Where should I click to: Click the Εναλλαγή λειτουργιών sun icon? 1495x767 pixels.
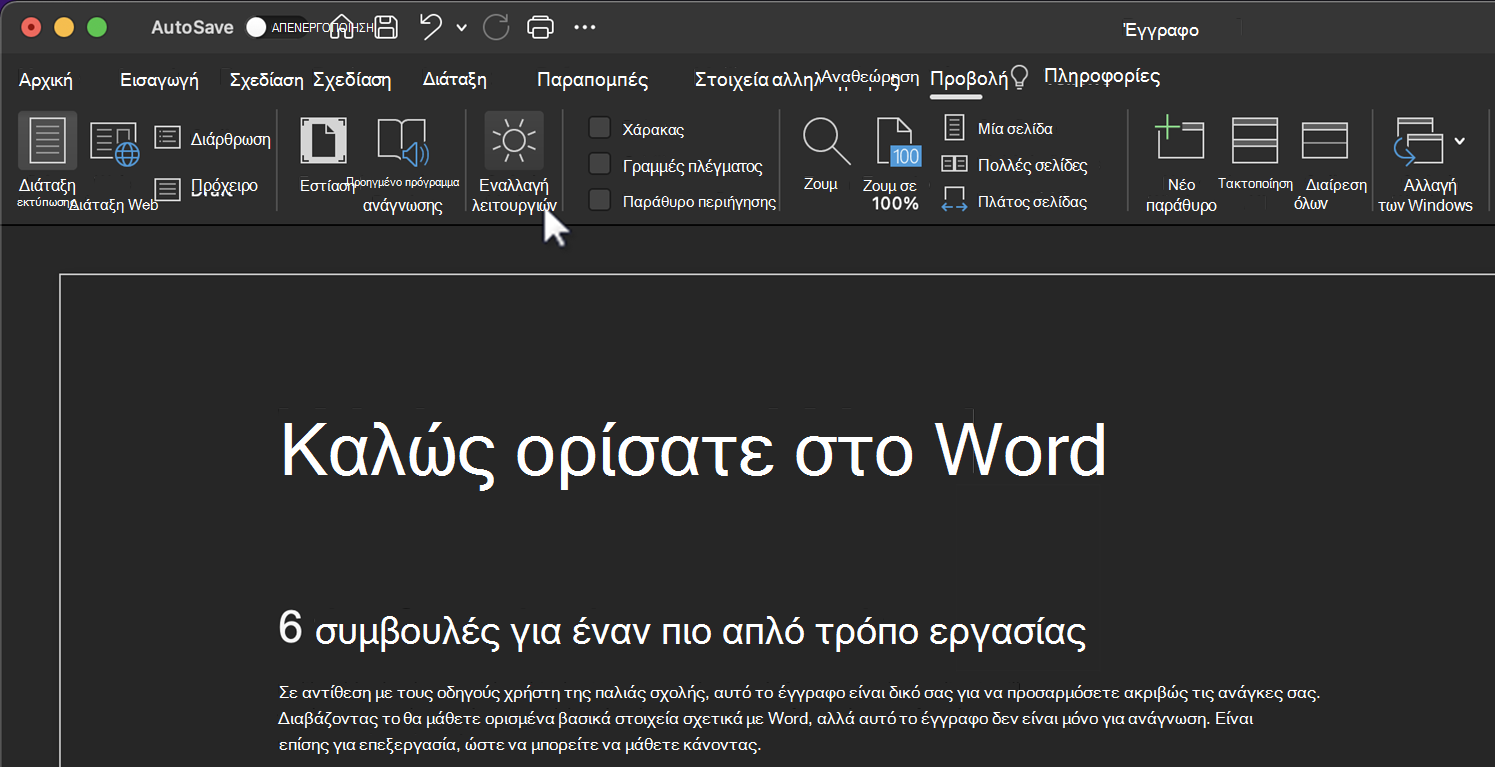point(514,140)
